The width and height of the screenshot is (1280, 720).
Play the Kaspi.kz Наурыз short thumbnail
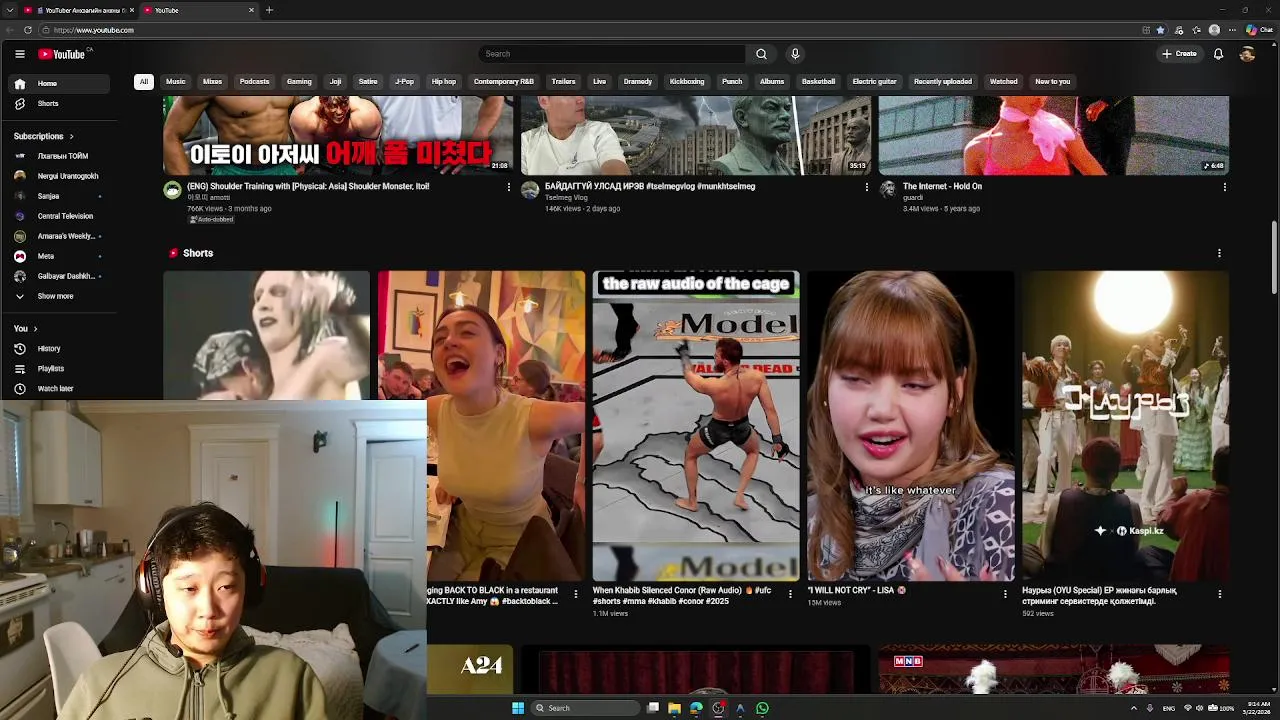(x=1126, y=426)
